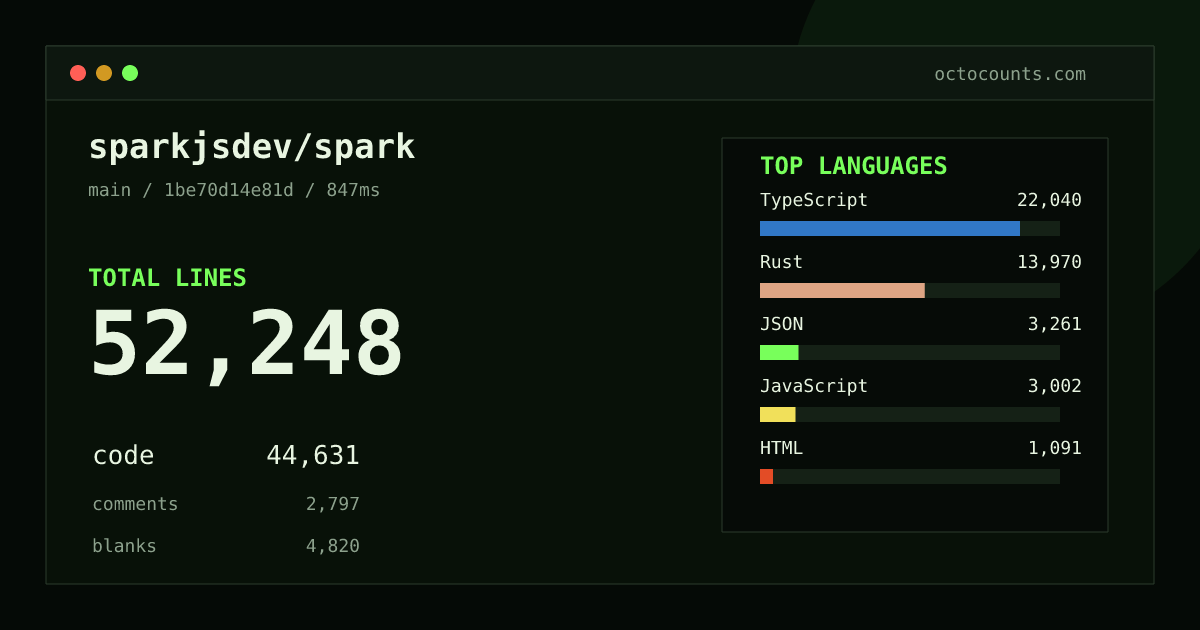1200x630 pixels.
Task: Click the blanks row label
Action: click(x=124, y=546)
